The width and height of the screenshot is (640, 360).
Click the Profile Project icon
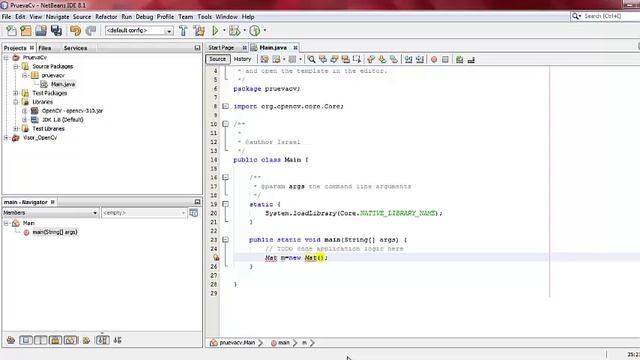[x=255, y=31]
